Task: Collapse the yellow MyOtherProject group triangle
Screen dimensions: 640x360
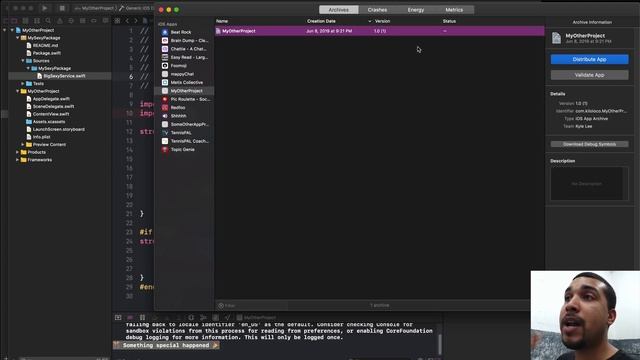Action: [x=18, y=91]
